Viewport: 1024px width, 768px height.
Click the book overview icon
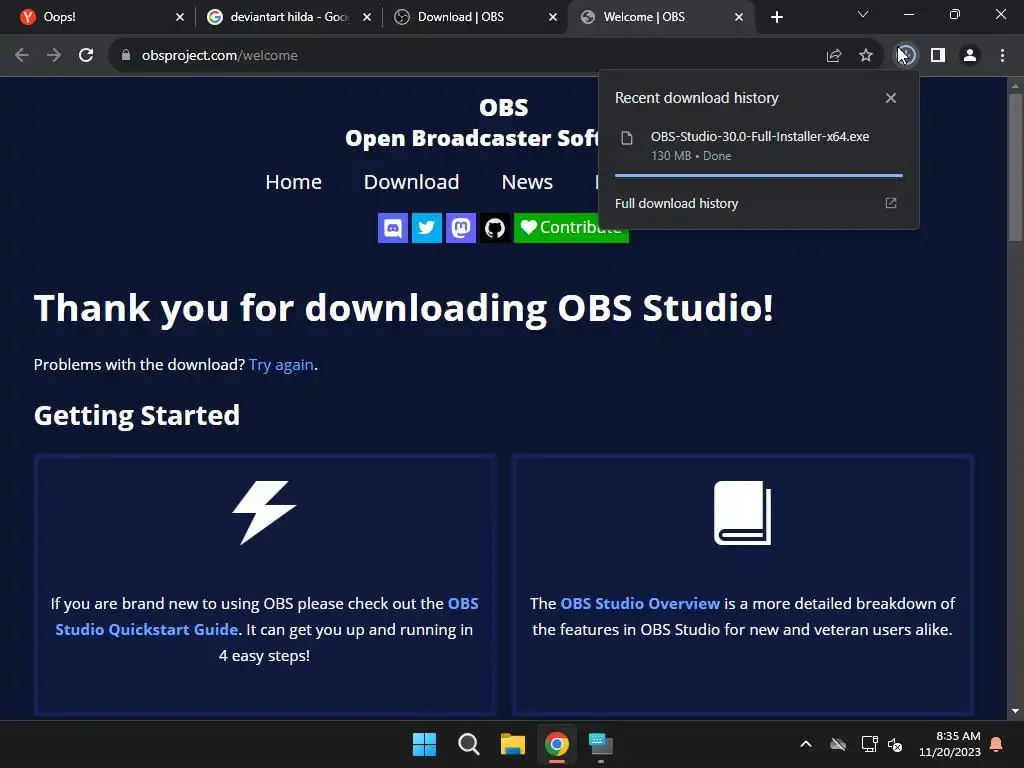743,513
